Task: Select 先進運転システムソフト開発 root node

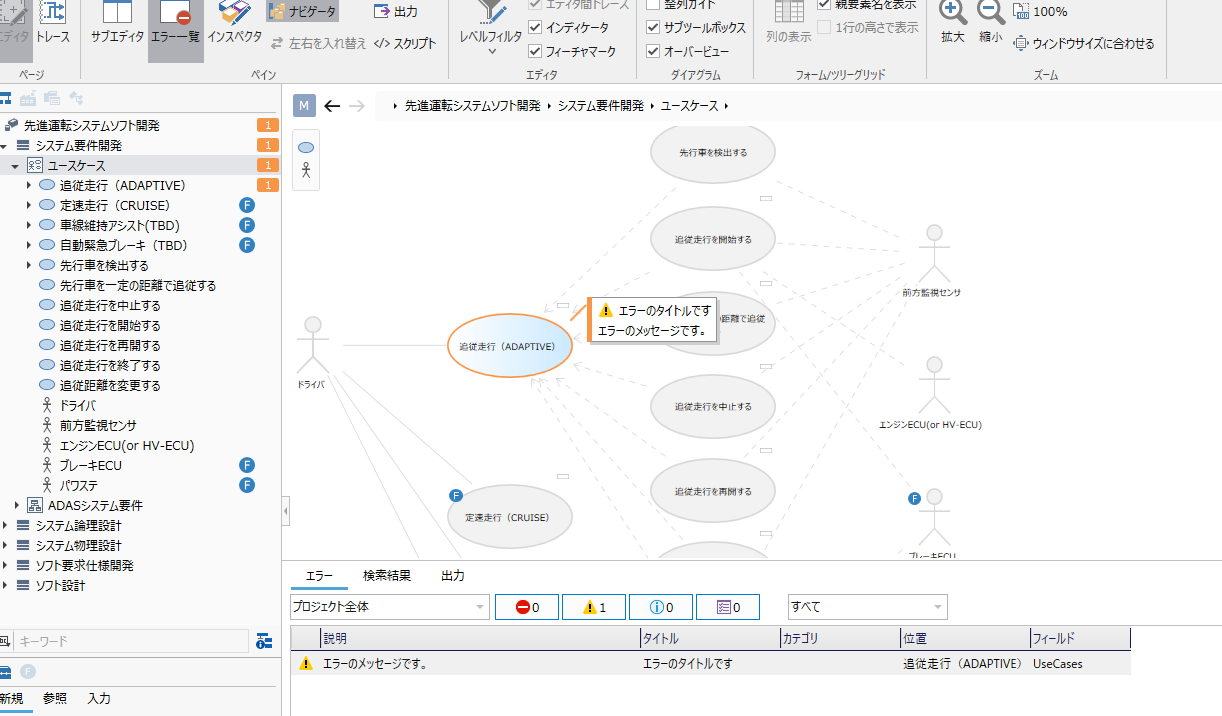Action: [91, 125]
